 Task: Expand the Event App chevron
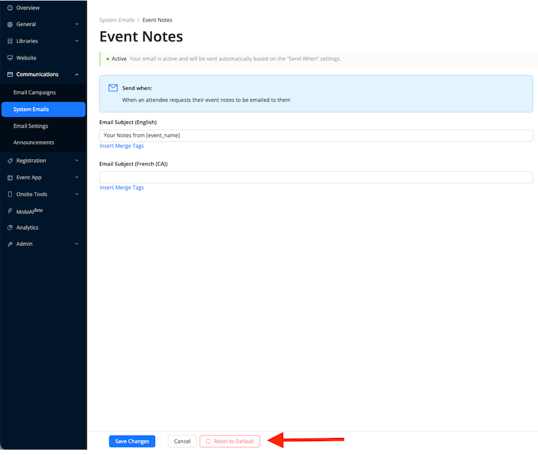(x=77, y=177)
